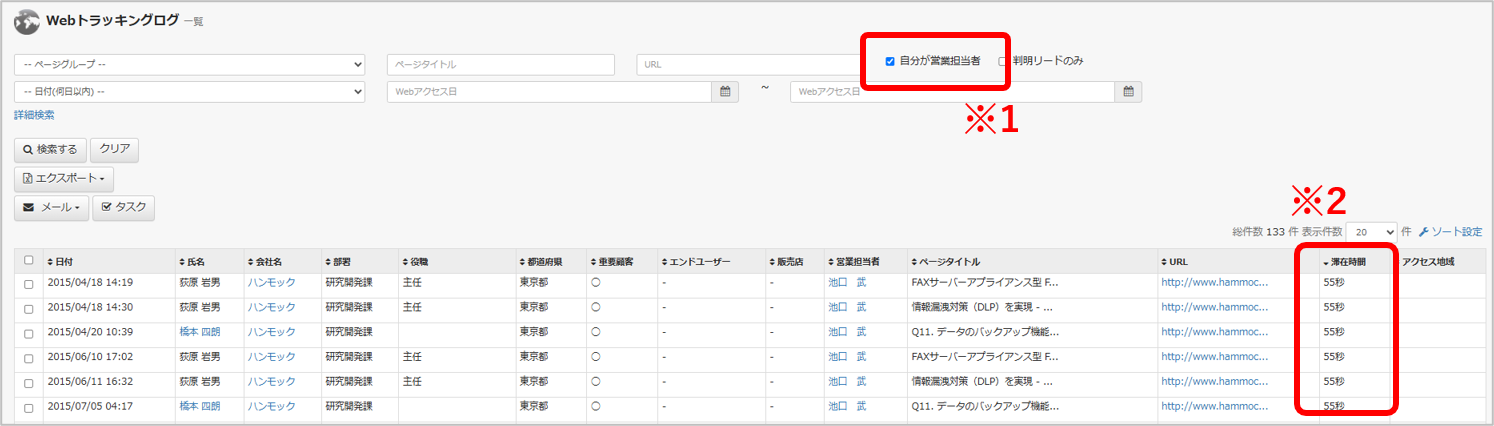The height and width of the screenshot is (426, 1494).
Task: Click the ページタイトル input field
Action: [500, 64]
